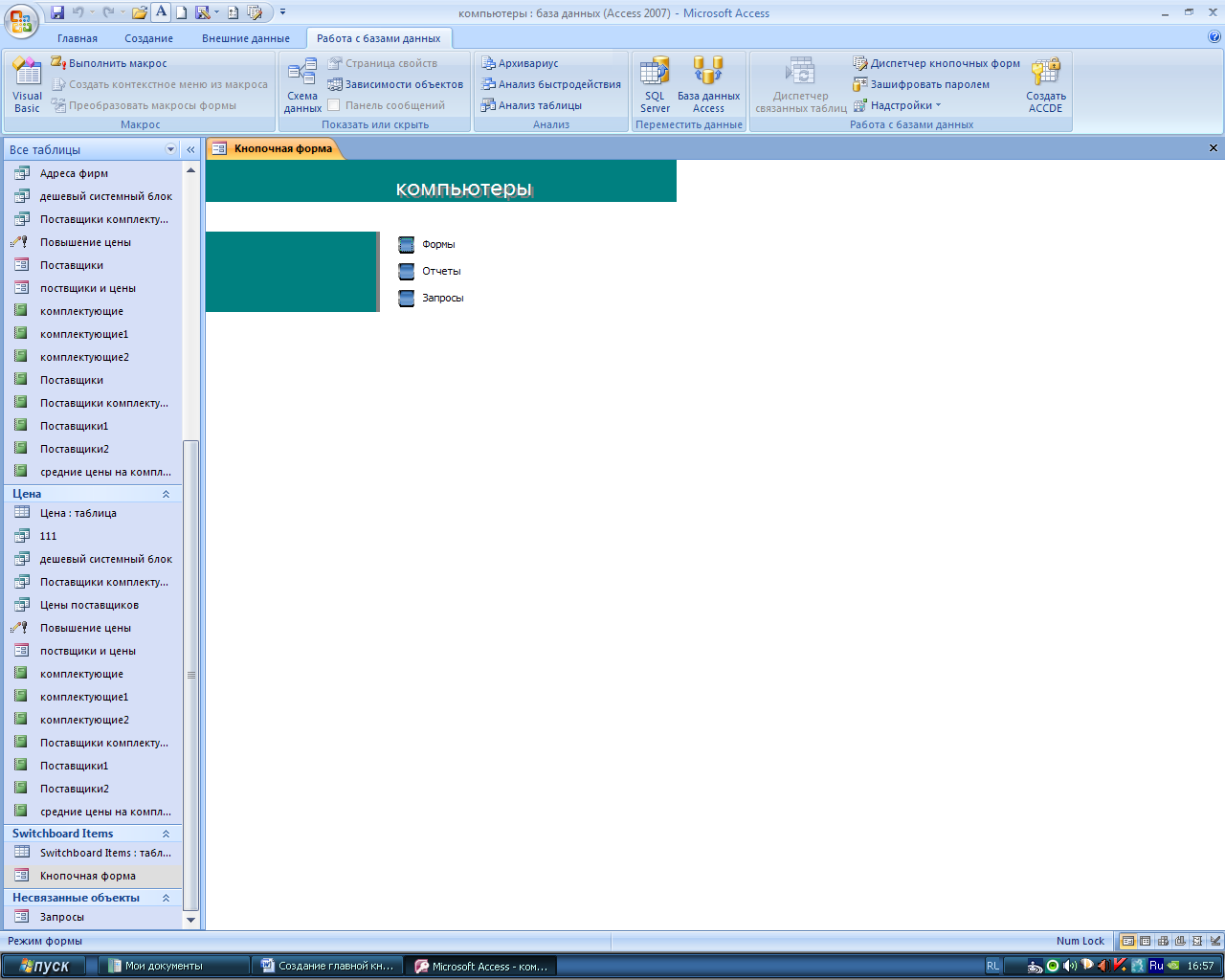Click the open-folder quick access icon
The width and height of the screenshot is (1225, 980).
click(140, 12)
